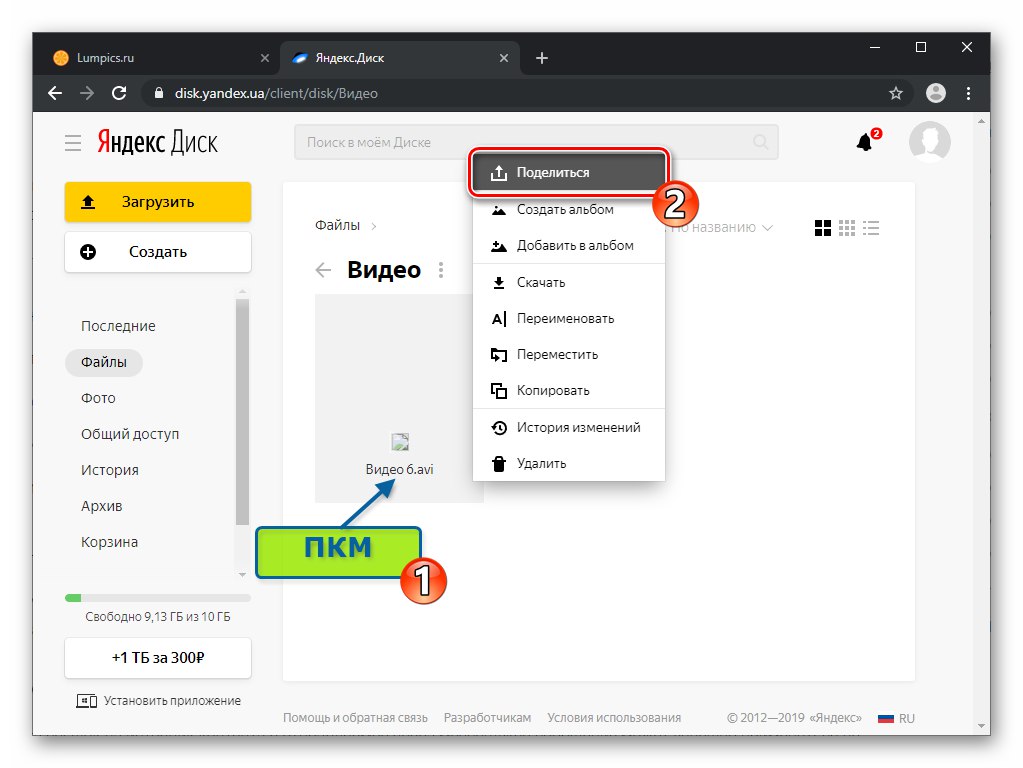The height and width of the screenshot is (768, 1023).
Task: Bookmark this page with the star
Action: [x=896, y=93]
